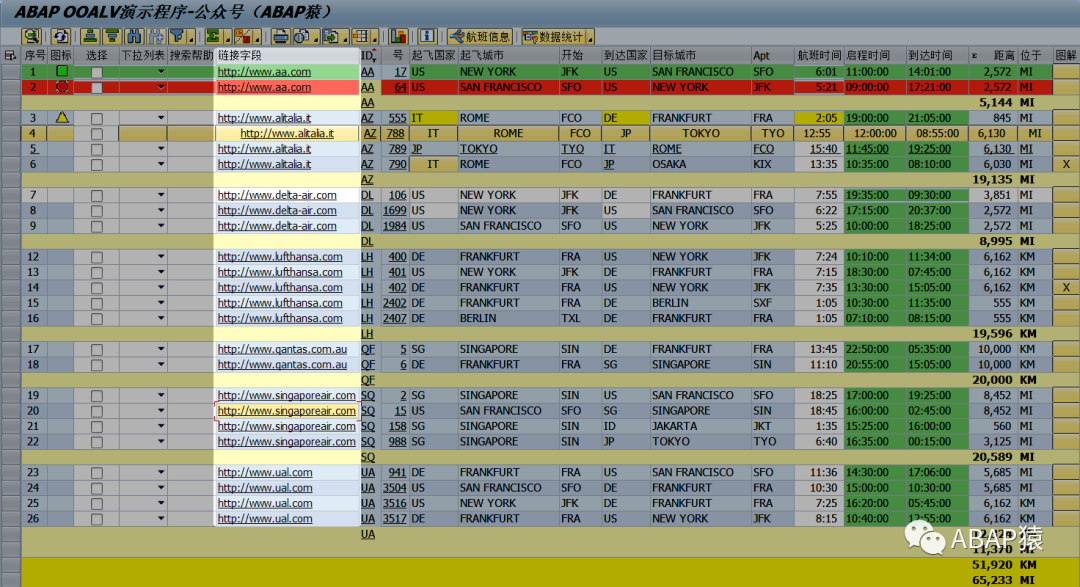Expand the Export options dropdown arrow
This screenshot has width=1080, height=587.
(345, 39)
